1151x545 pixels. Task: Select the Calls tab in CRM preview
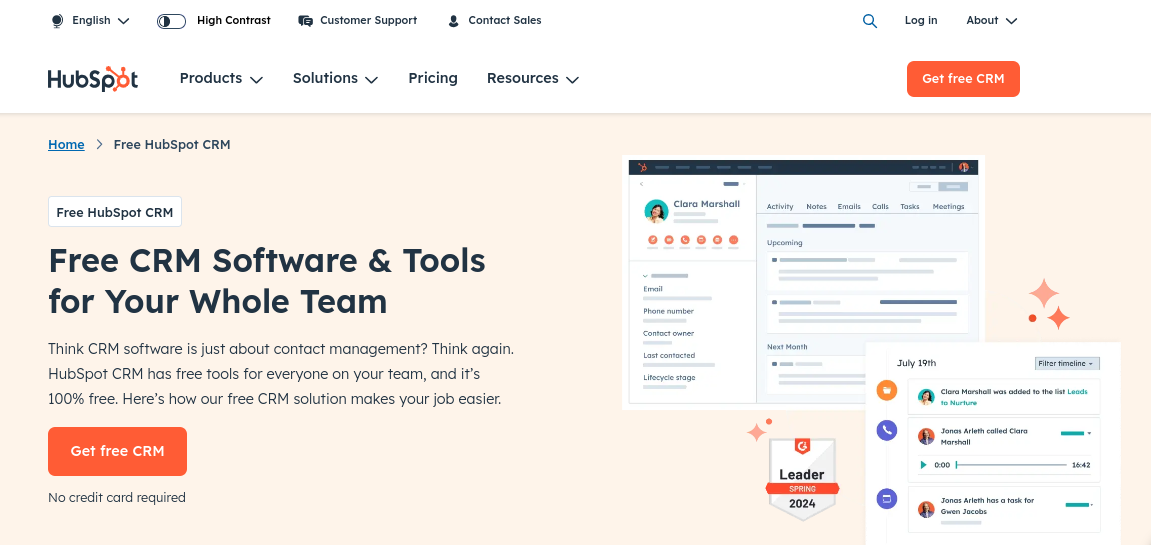coord(880,206)
